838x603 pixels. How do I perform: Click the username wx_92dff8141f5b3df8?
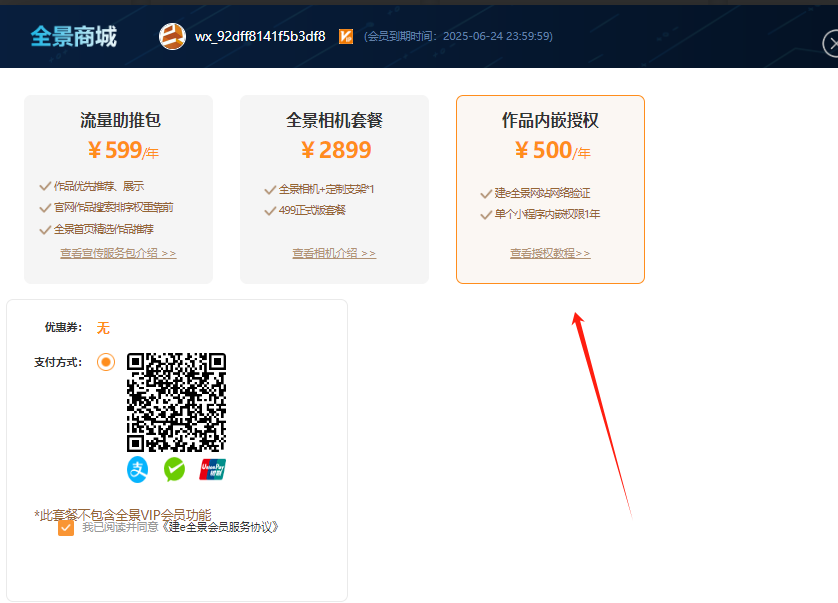tap(260, 36)
